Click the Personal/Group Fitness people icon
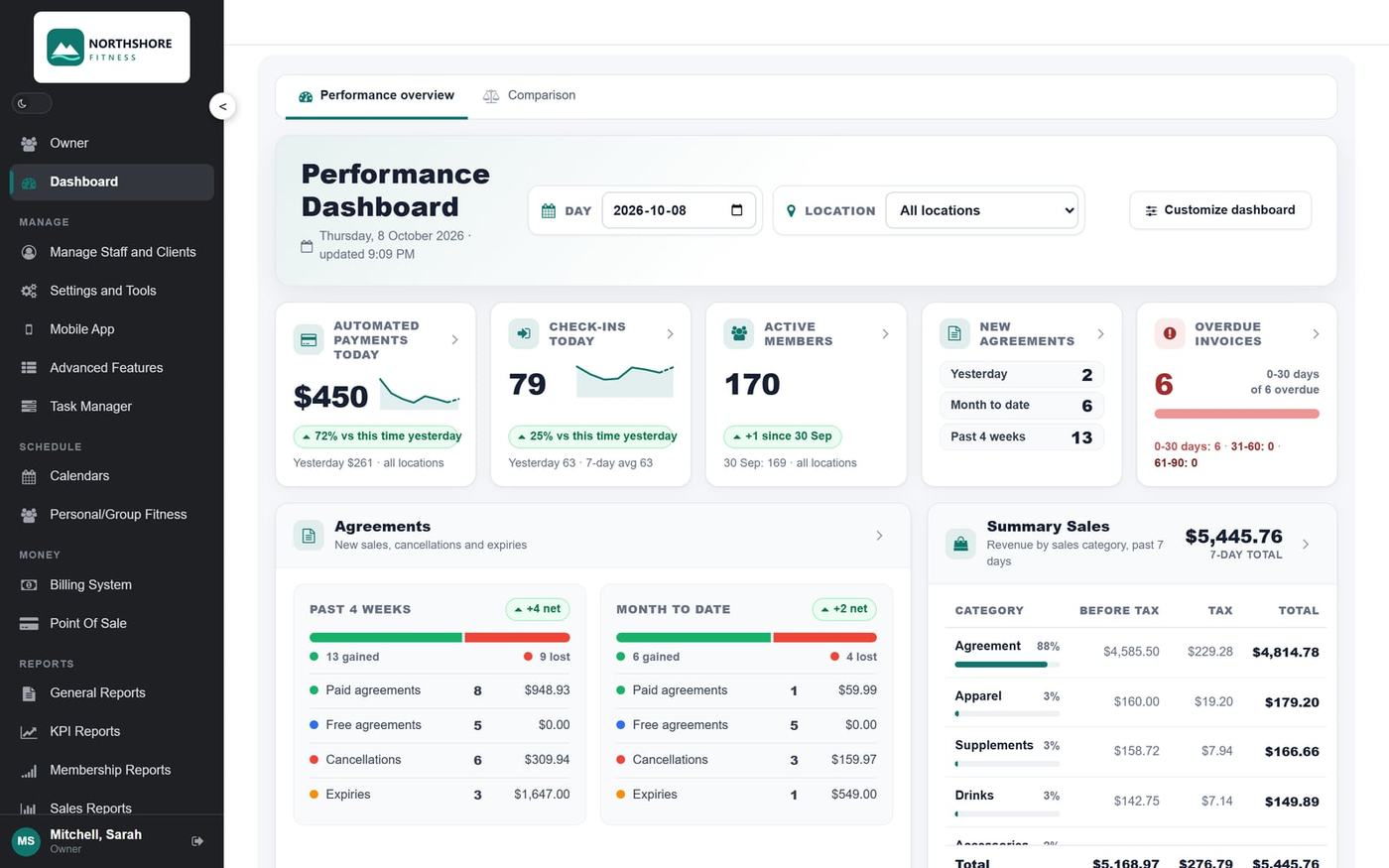Viewport: 1389px width, 868px height. (x=29, y=515)
